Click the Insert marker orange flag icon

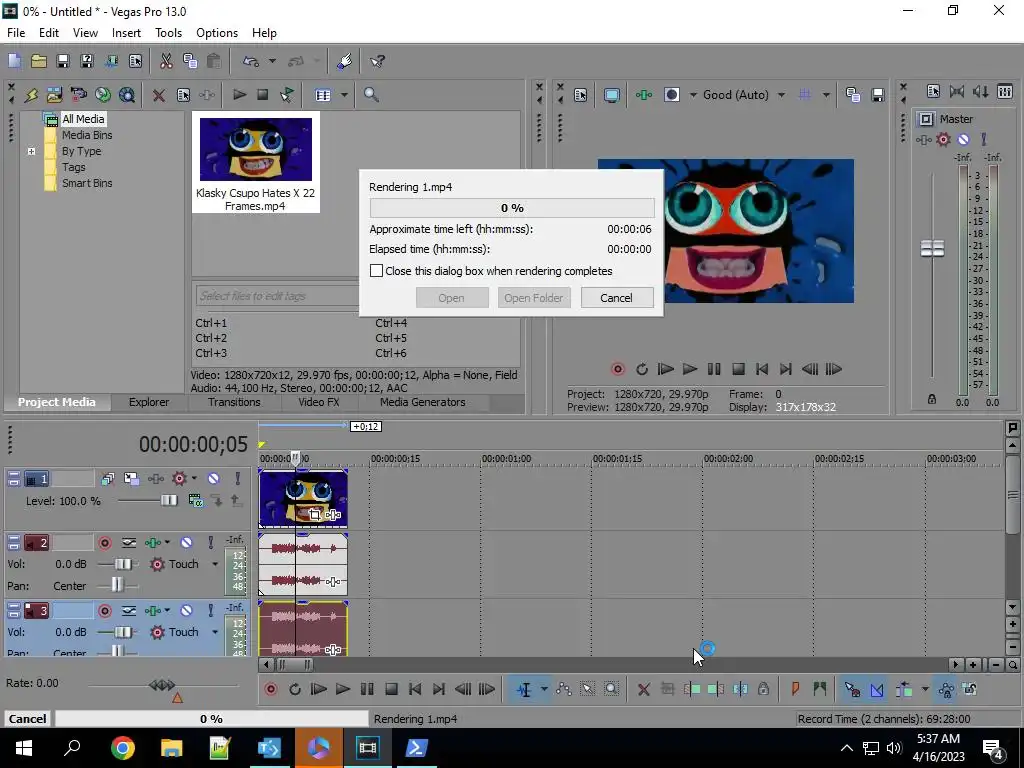pos(795,689)
